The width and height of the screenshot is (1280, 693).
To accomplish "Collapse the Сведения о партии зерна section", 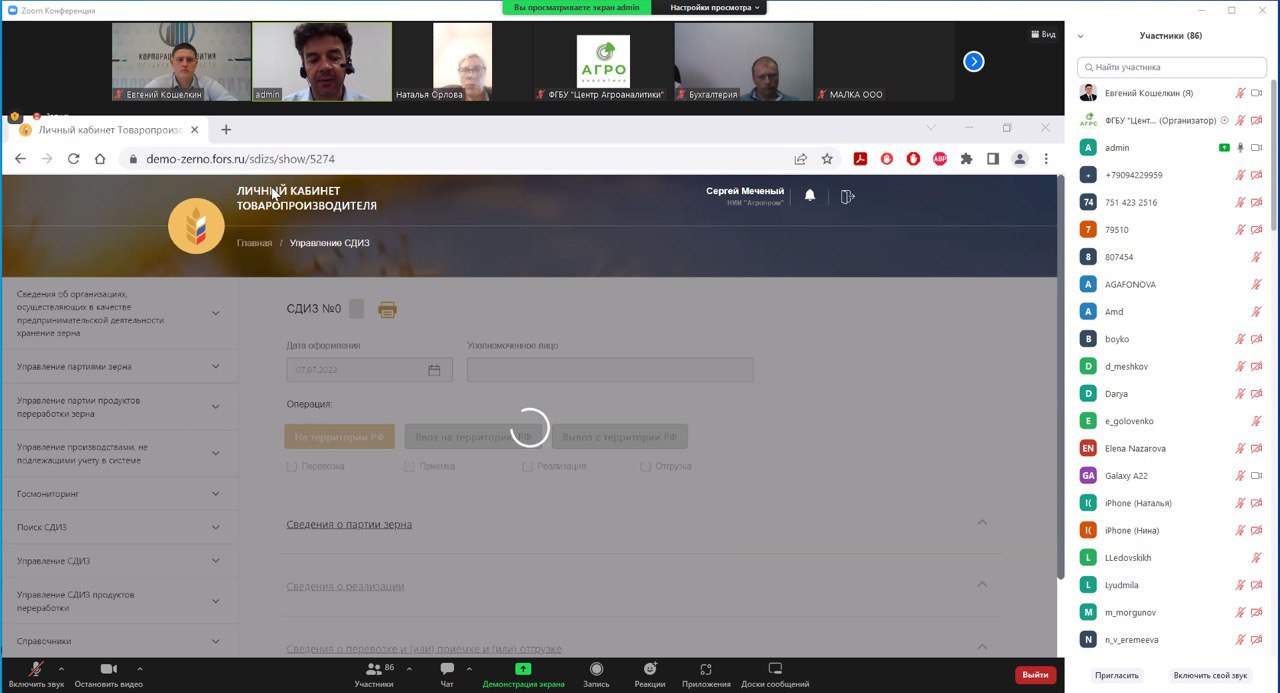I will [x=981, y=523].
